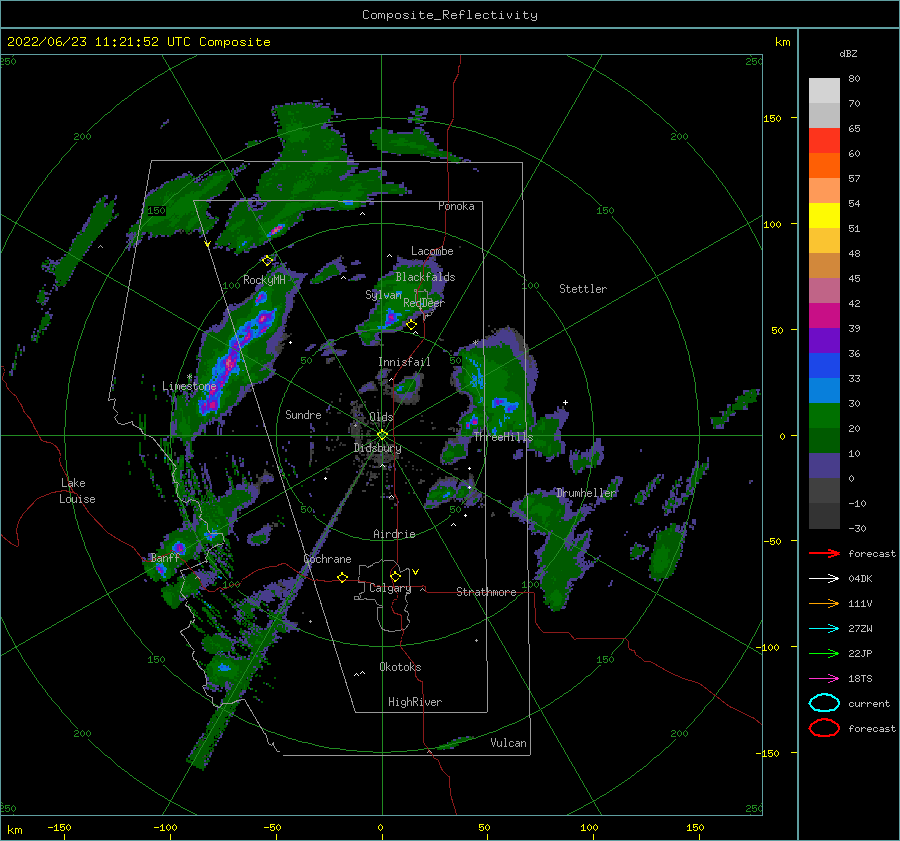
Task: Select the orange 111V arrow legend icon
Action: [824, 603]
